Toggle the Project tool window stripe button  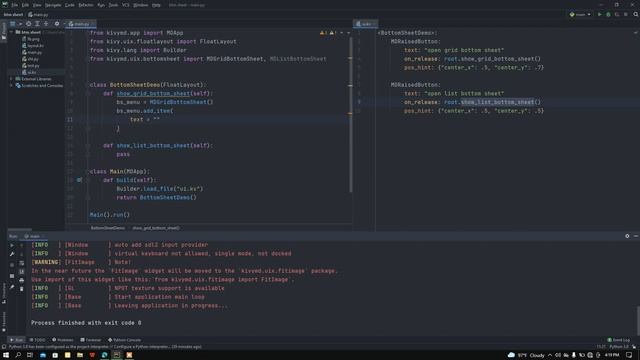coord(4,31)
